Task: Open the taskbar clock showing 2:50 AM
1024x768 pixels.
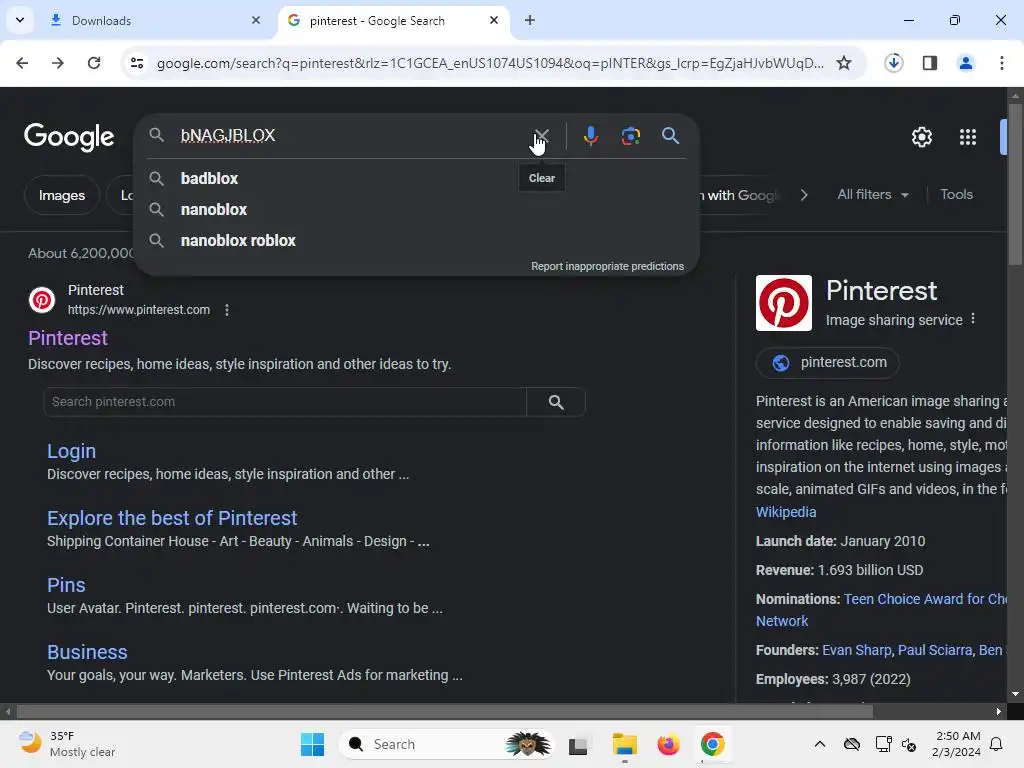Action: [957, 744]
